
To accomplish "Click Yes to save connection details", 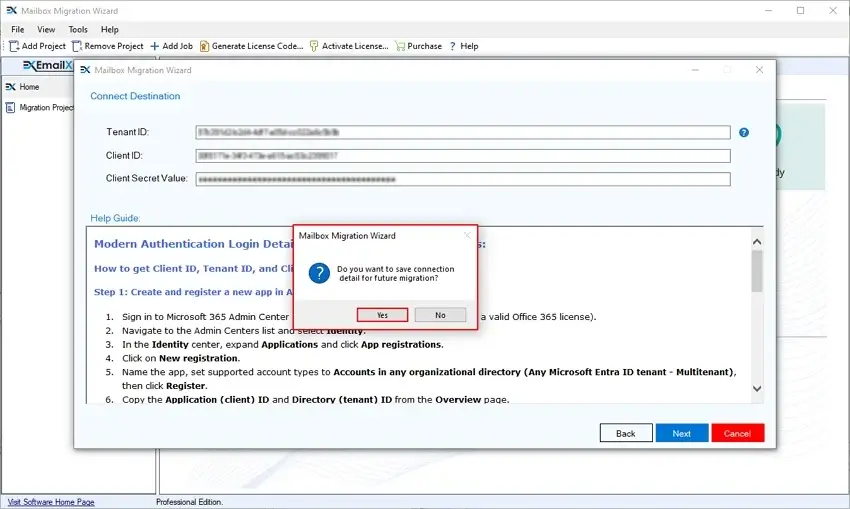I will click(x=382, y=315).
